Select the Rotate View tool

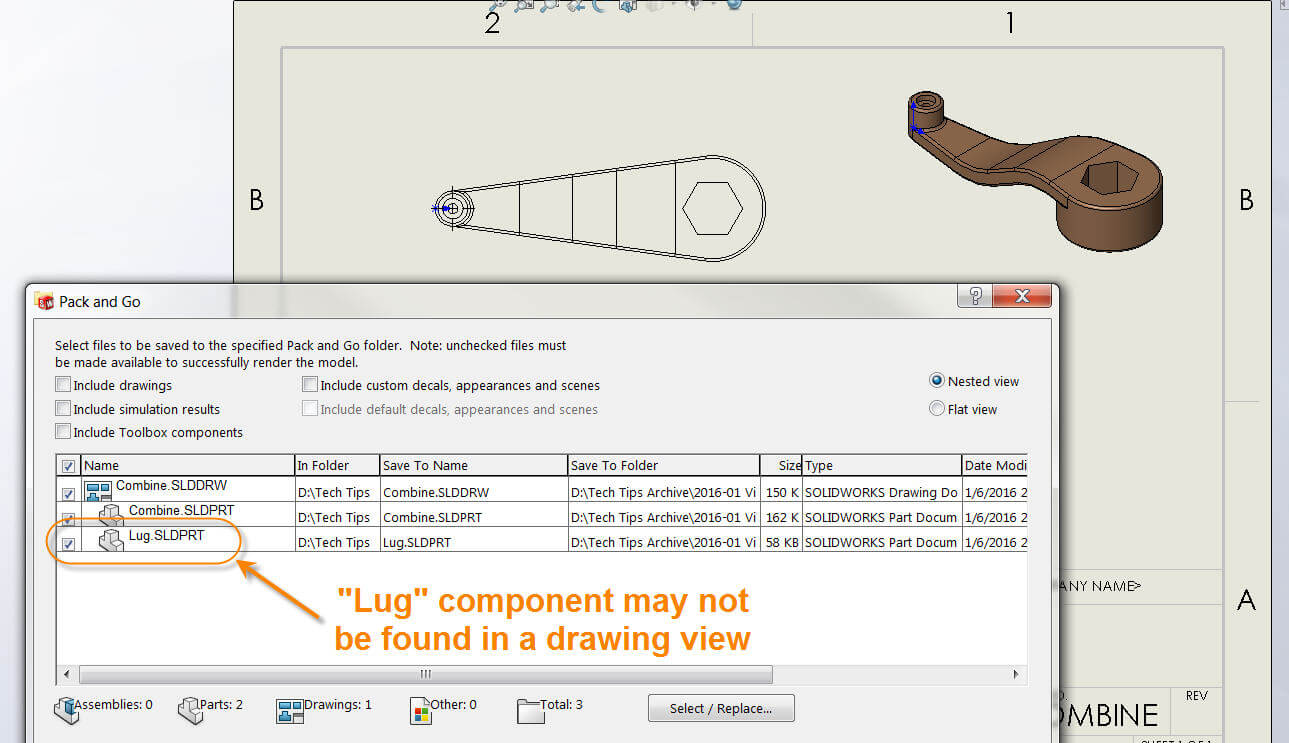[x=600, y=5]
